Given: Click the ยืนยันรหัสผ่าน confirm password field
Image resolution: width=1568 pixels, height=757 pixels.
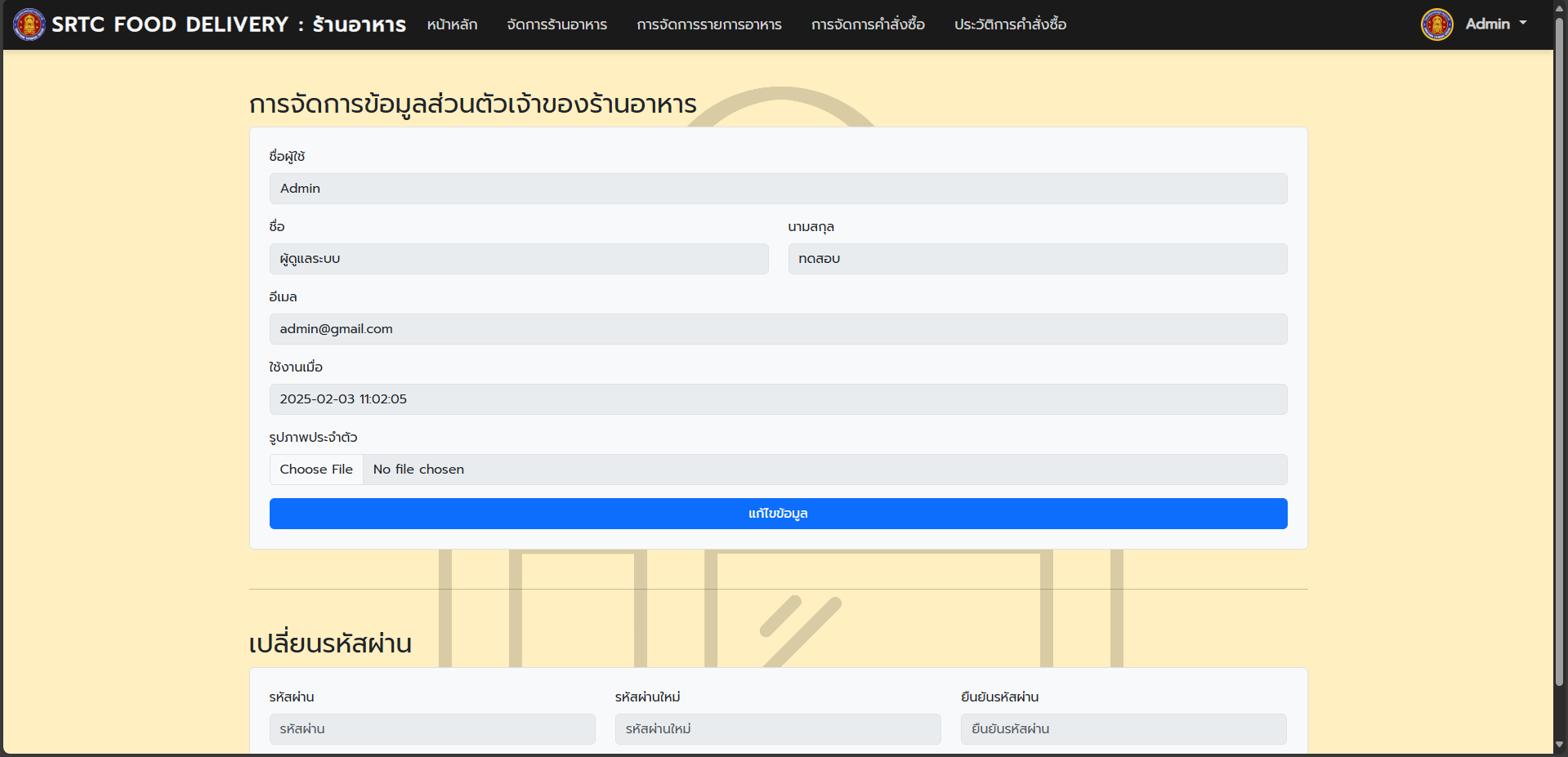Looking at the screenshot, I should [x=1123, y=729].
